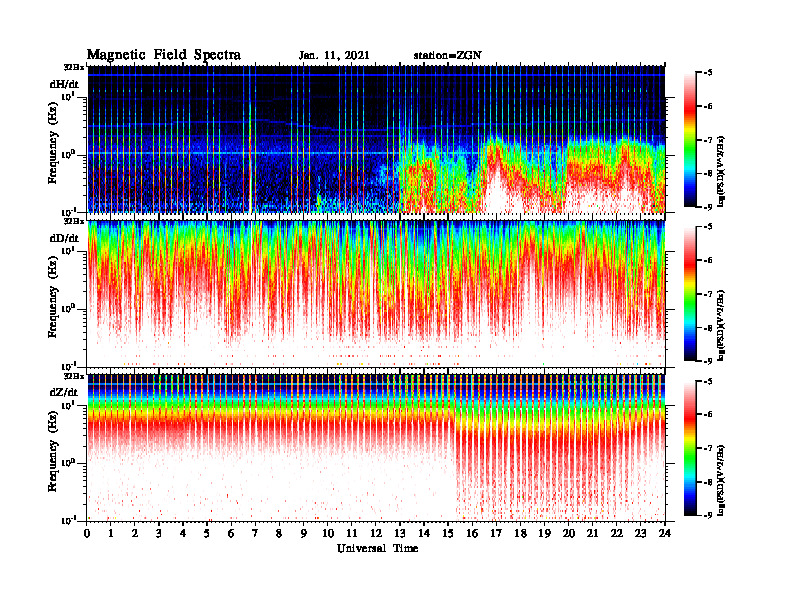Select hour 5 on the Universal Time axis

point(207,534)
